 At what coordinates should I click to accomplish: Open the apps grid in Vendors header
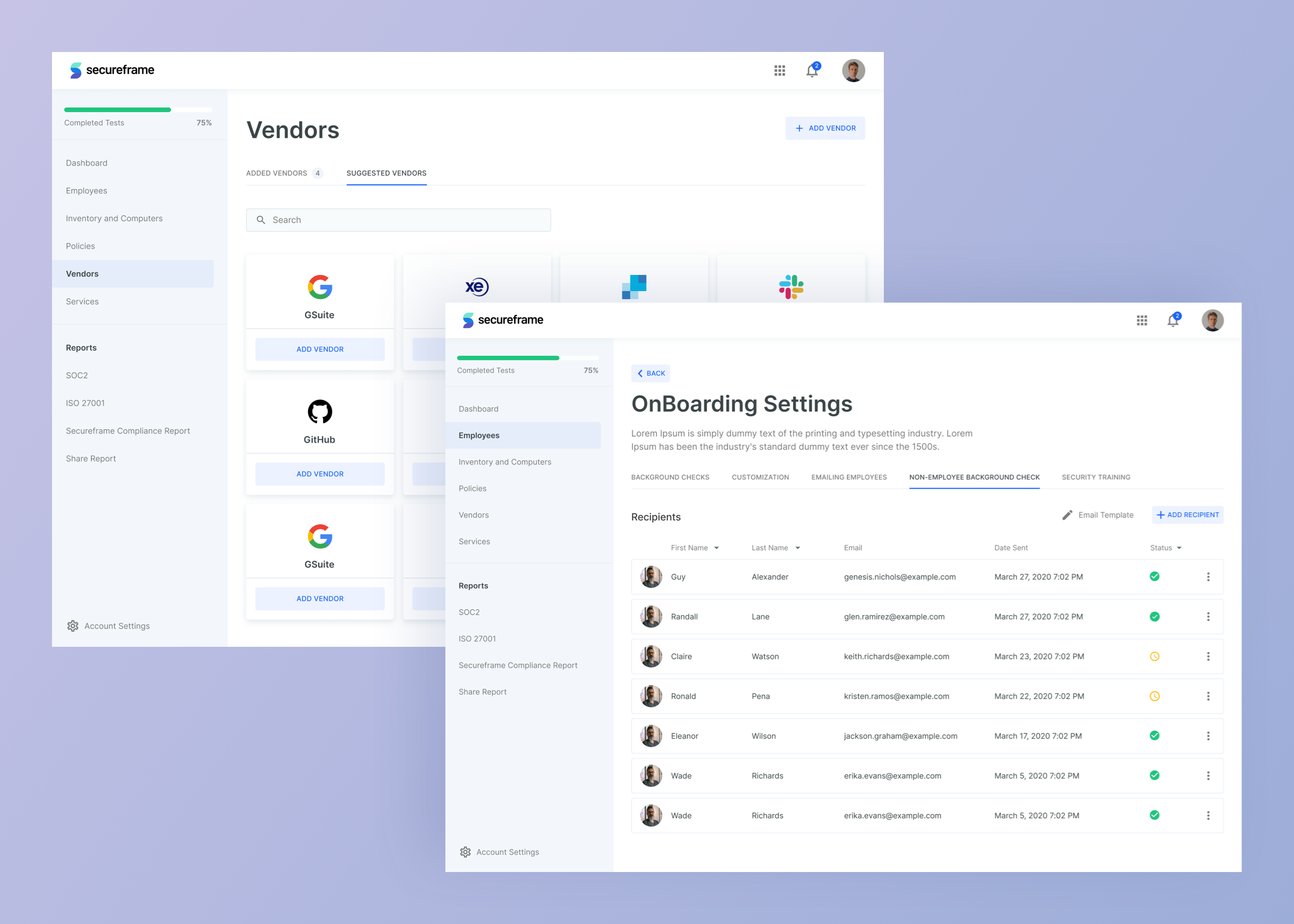pos(779,70)
